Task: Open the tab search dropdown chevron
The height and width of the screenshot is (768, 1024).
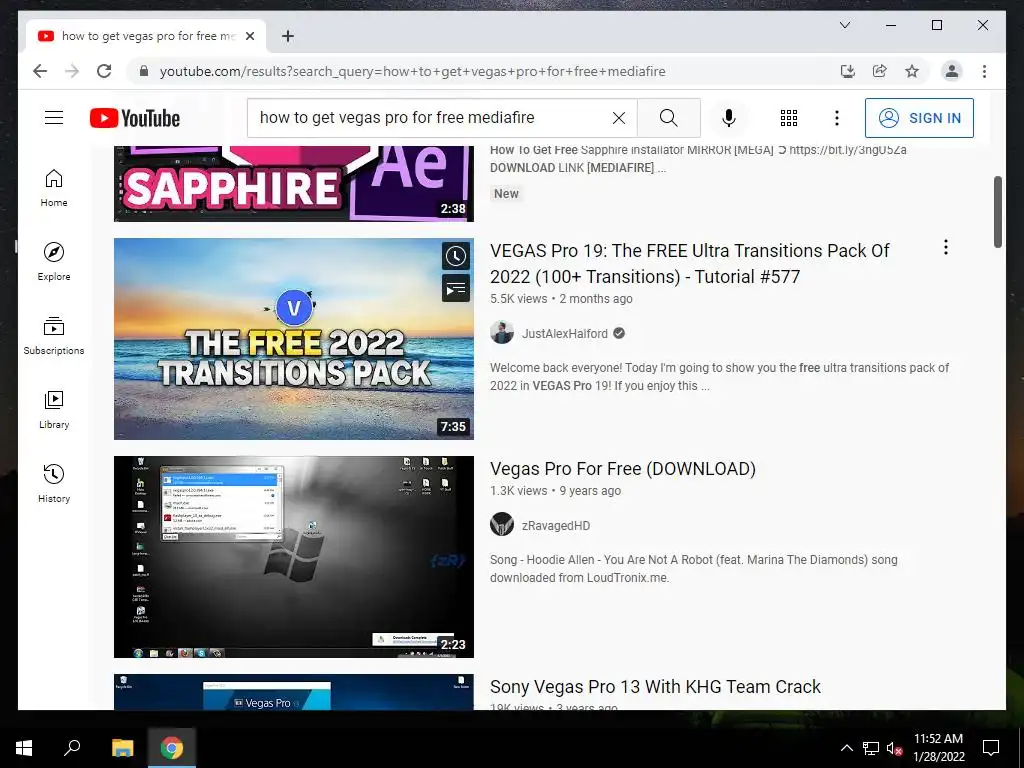Action: click(x=844, y=25)
